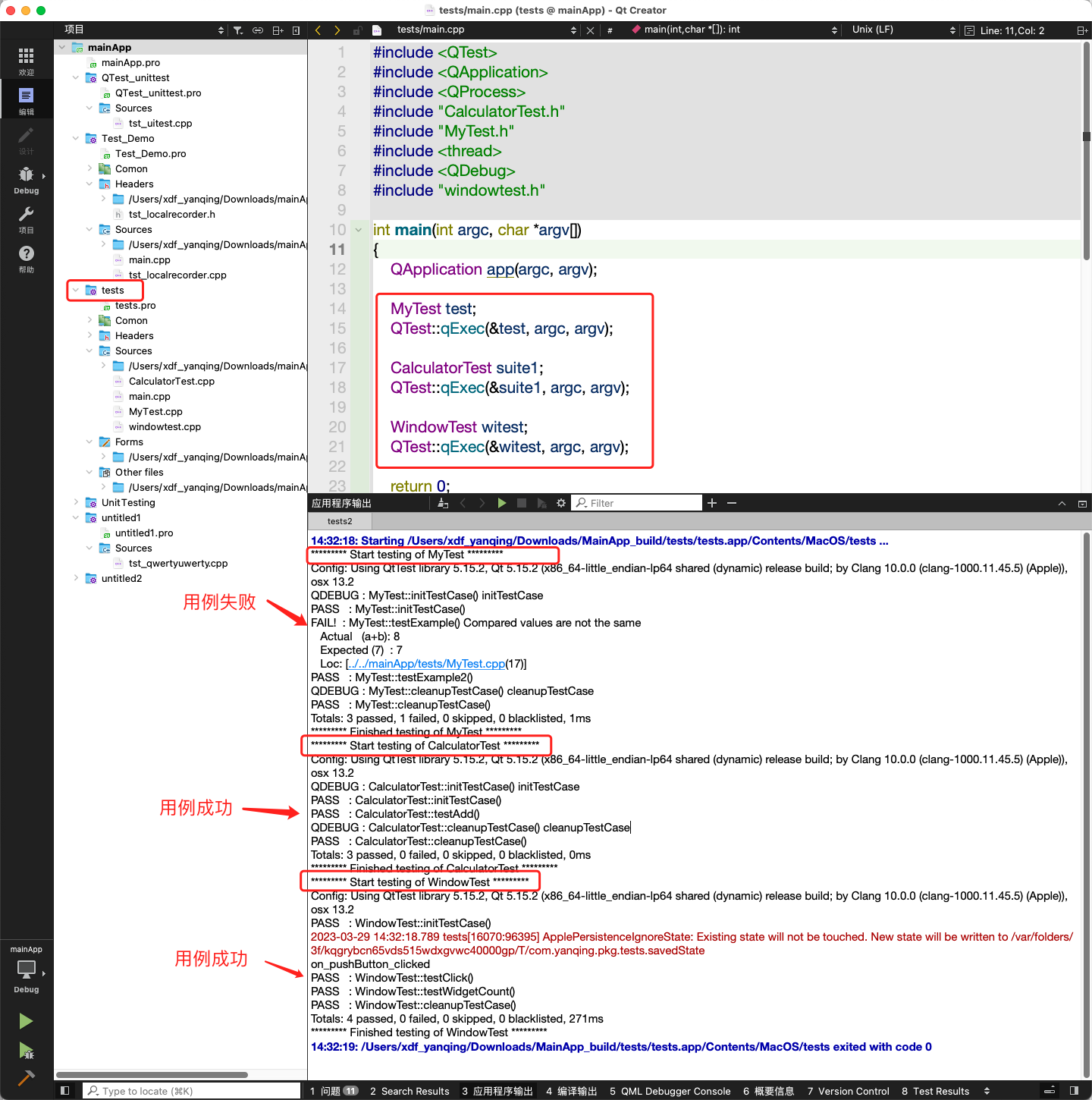Toggle the left sidebar visibility

pyautogui.click(x=65, y=1091)
